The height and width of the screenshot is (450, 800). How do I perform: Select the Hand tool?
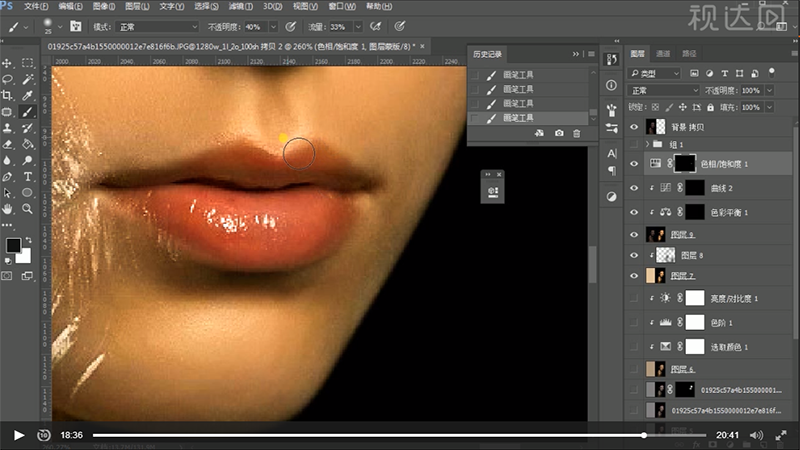[8, 209]
